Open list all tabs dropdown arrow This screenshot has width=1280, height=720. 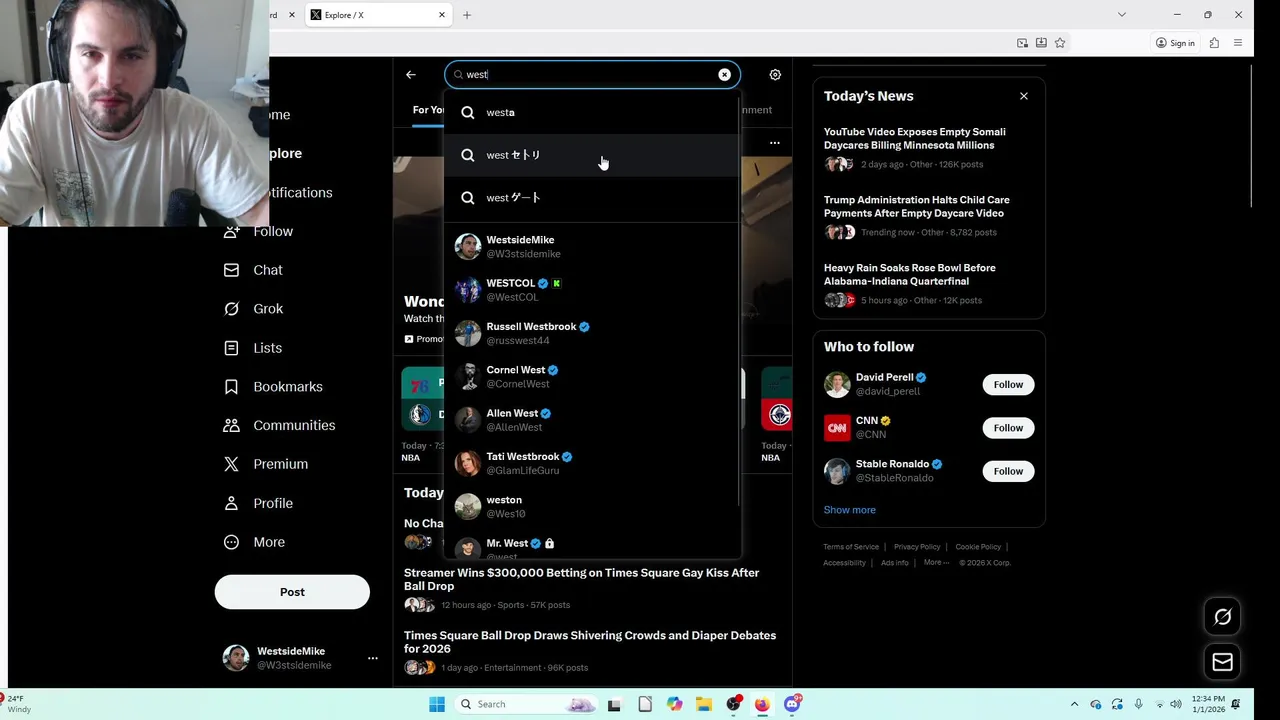[x=1122, y=15]
